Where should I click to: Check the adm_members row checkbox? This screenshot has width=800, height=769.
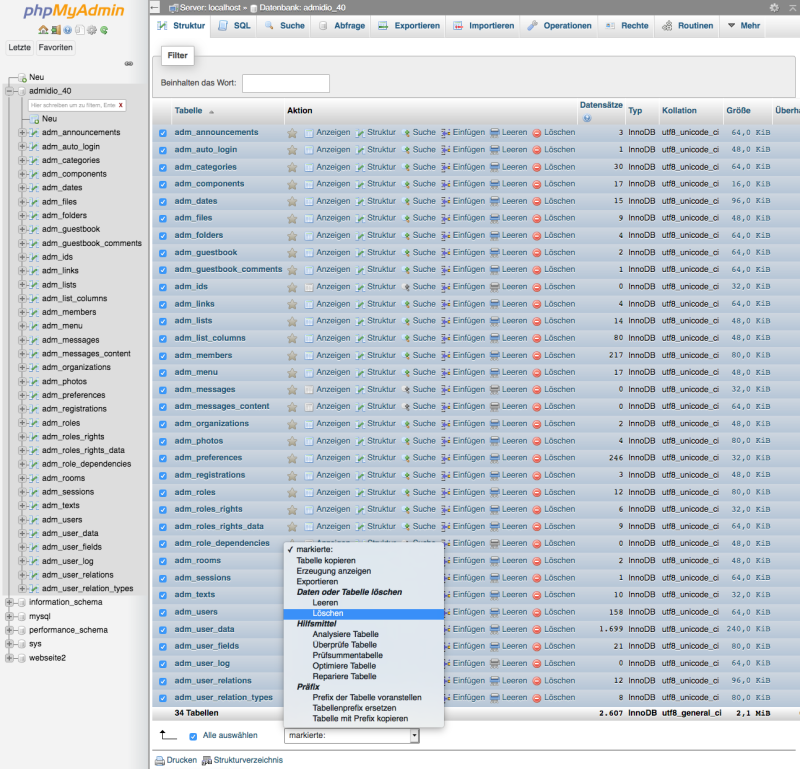pos(162,355)
